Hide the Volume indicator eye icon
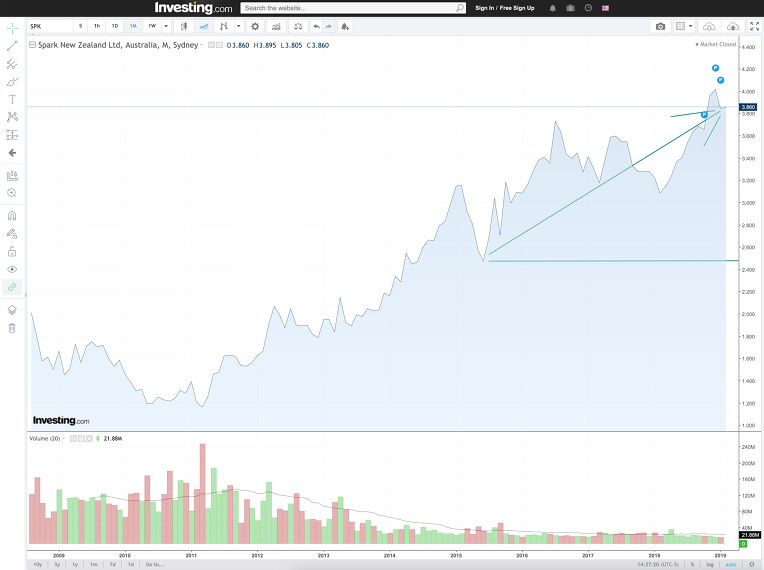This screenshot has width=764, height=570. pyautogui.click(x=73, y=438)
